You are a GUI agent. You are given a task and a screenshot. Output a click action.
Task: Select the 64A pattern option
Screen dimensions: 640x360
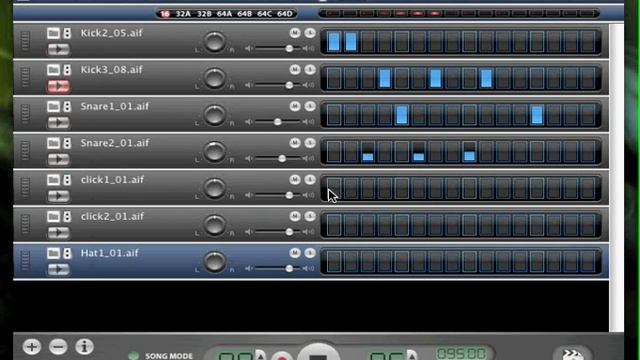[x=224, y=14]
